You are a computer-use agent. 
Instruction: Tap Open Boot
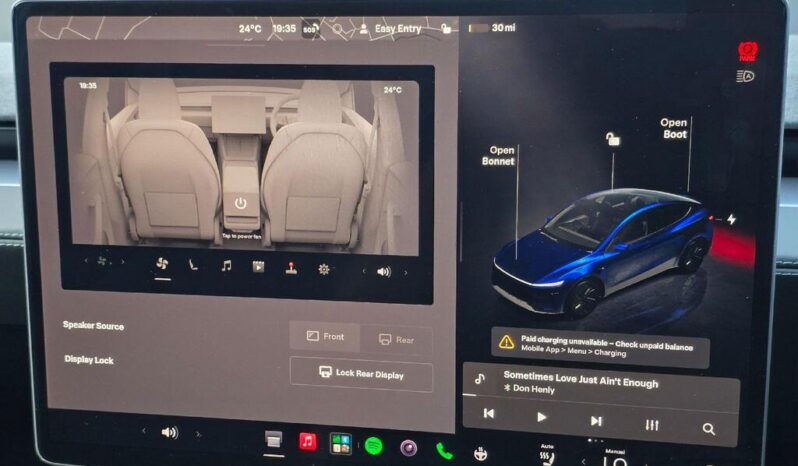pos(674,128)
